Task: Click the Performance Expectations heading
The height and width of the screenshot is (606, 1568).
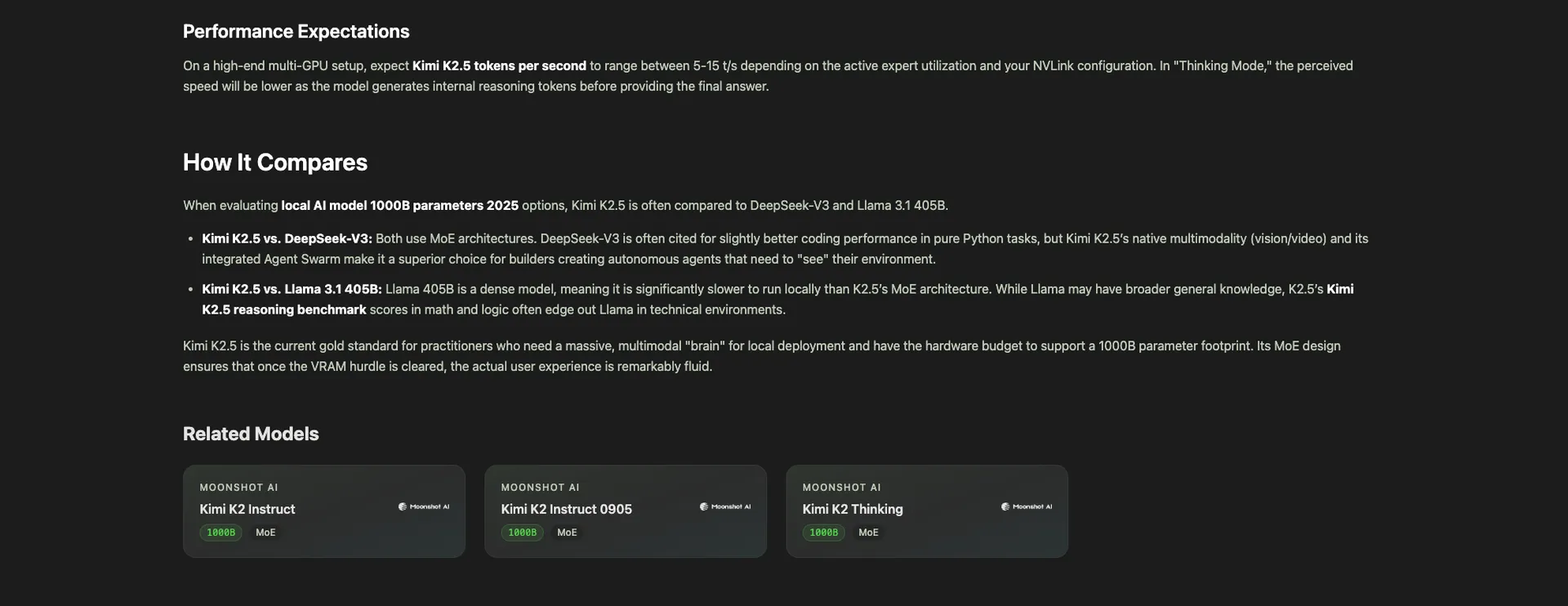Action: (x=296, y=31)
